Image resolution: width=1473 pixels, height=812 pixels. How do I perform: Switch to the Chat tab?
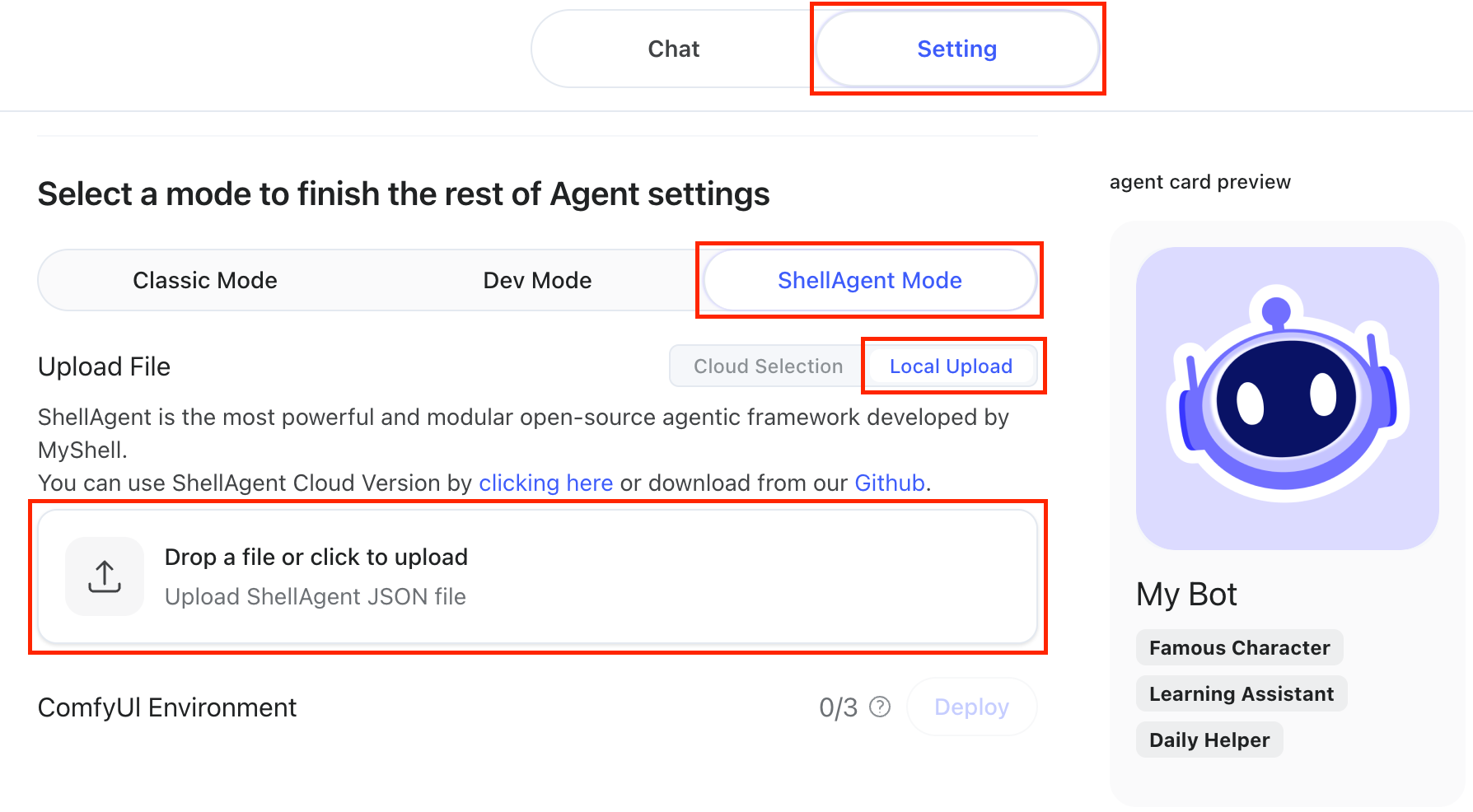673,49
